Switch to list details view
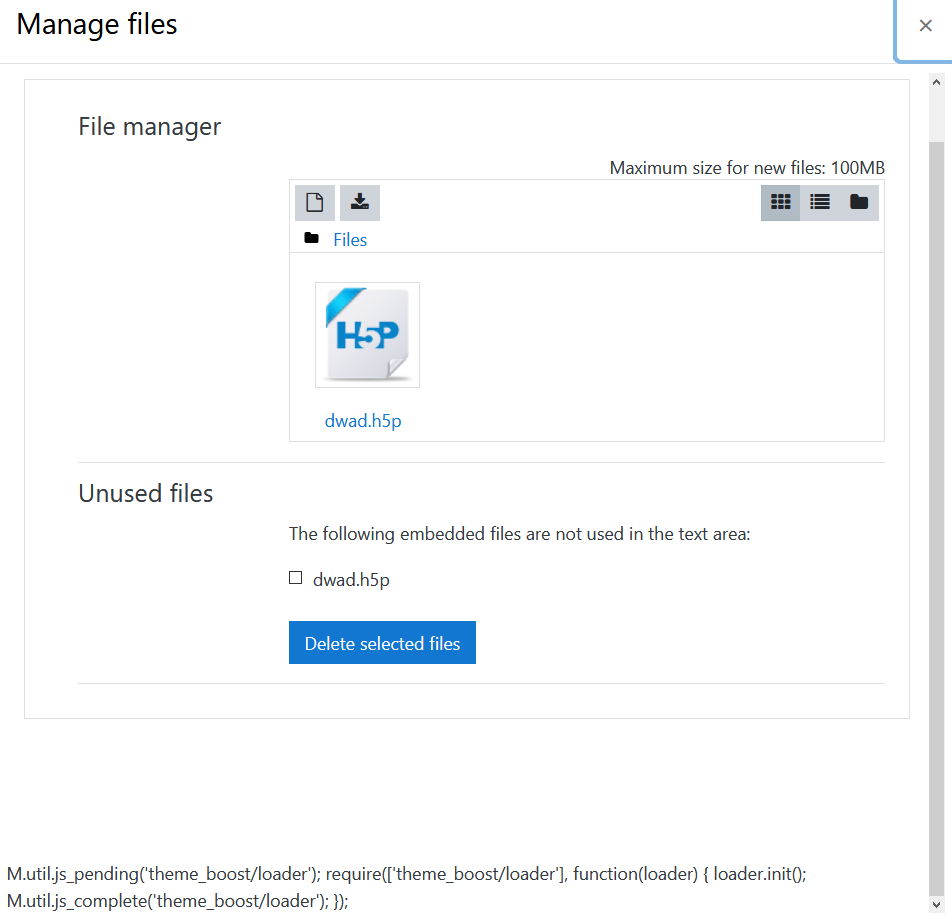Image resolution: width=952 pixels, height=920 pixels. (820, 203)
